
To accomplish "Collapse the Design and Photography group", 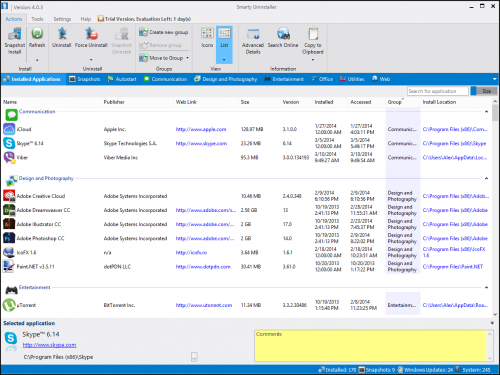I will (486, 178).
